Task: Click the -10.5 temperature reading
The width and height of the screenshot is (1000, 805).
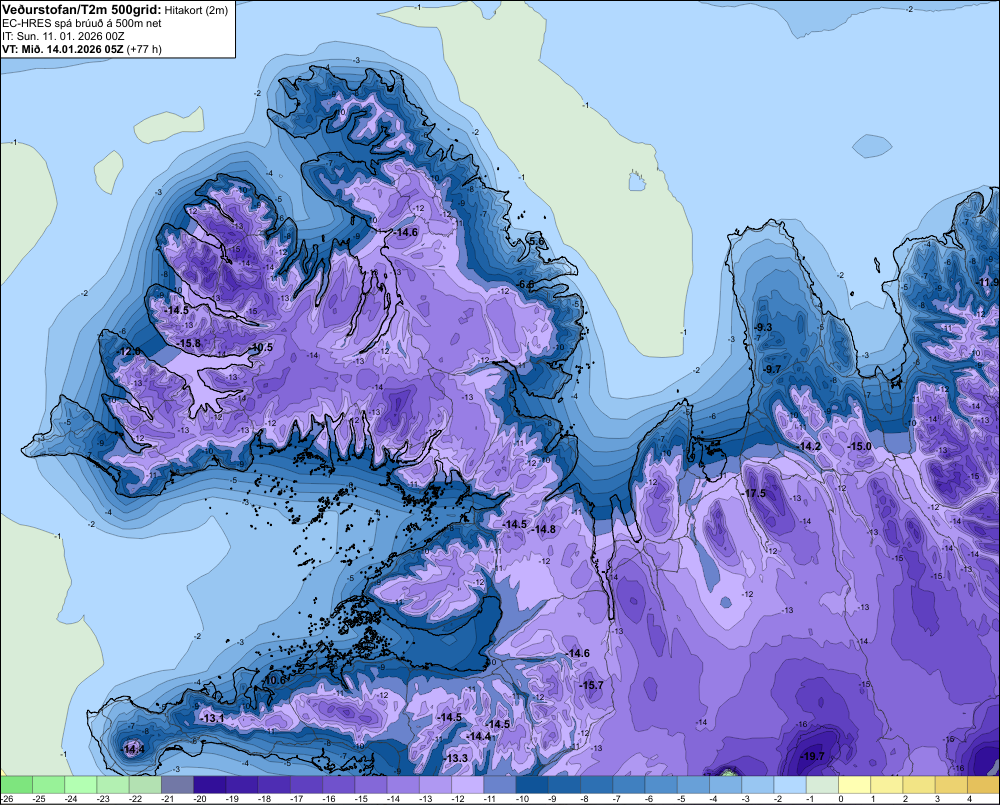Action: [260, 348]
